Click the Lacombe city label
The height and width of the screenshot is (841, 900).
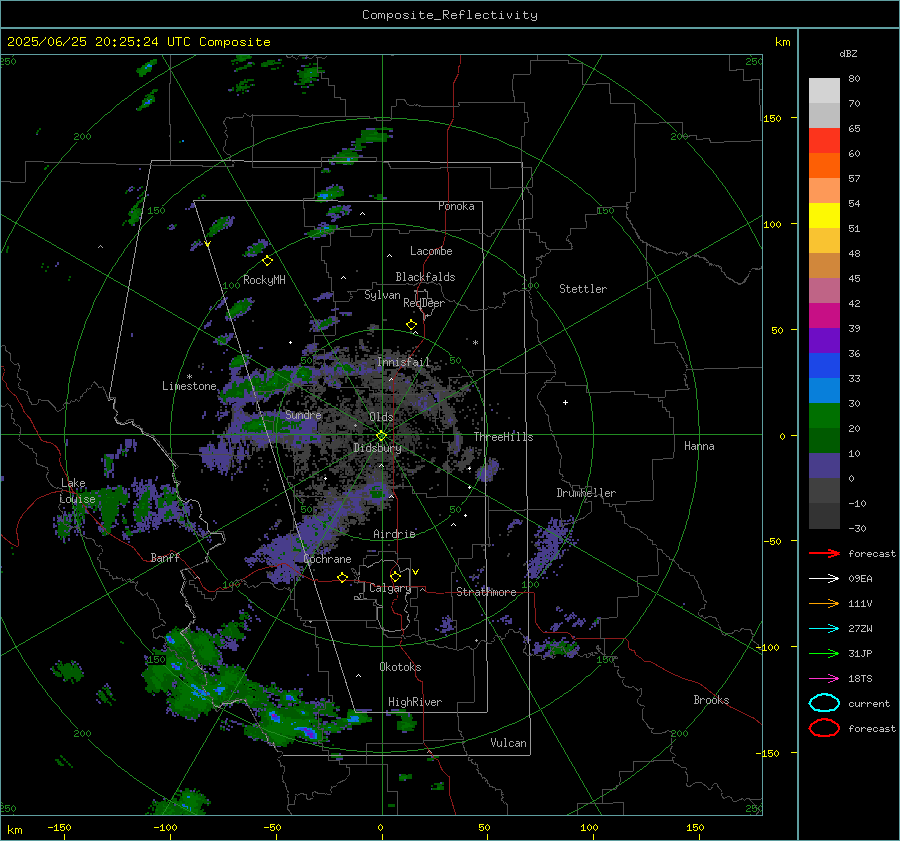431,251
